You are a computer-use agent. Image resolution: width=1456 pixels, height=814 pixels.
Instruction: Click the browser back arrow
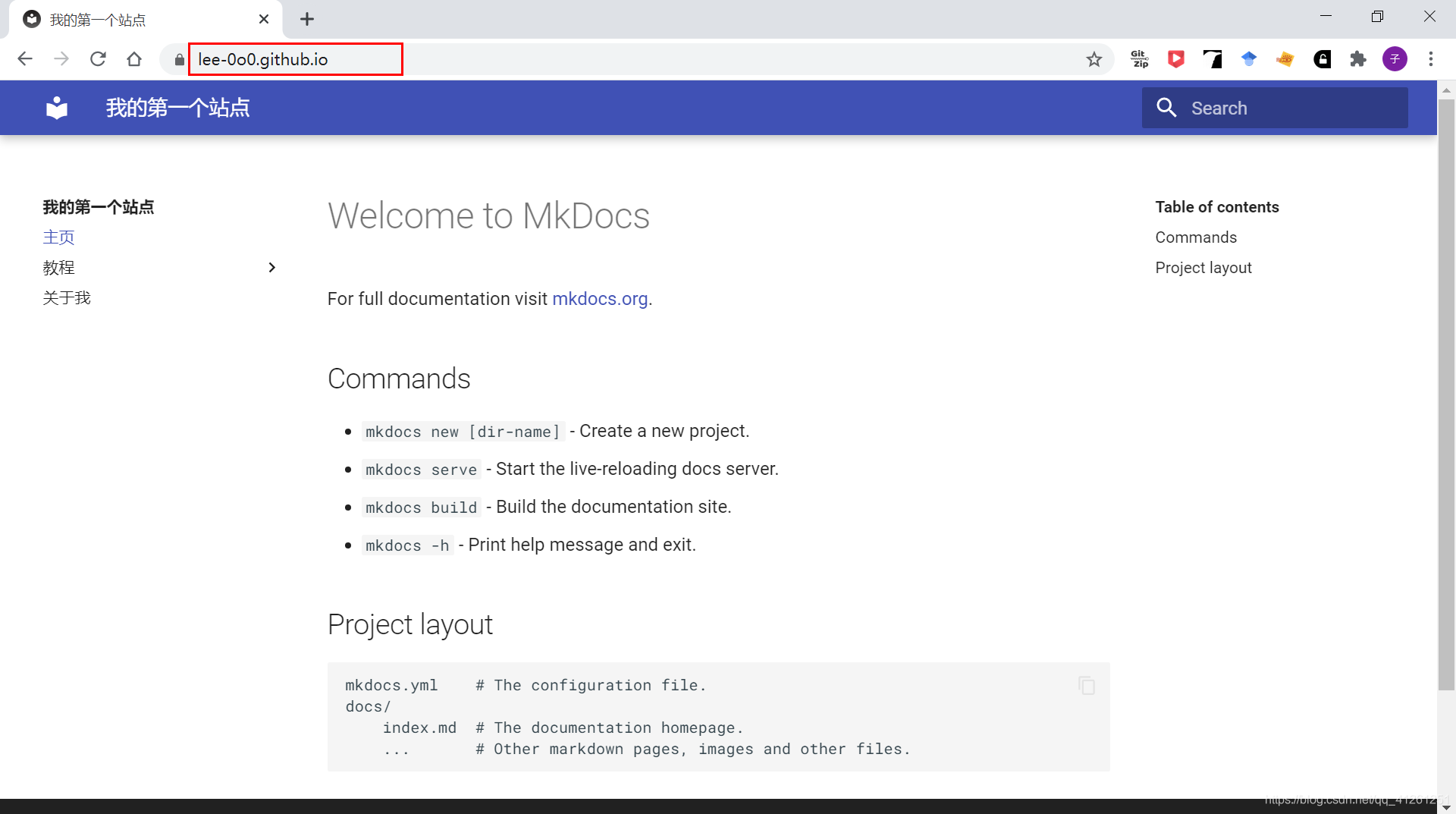click(25, 59)
